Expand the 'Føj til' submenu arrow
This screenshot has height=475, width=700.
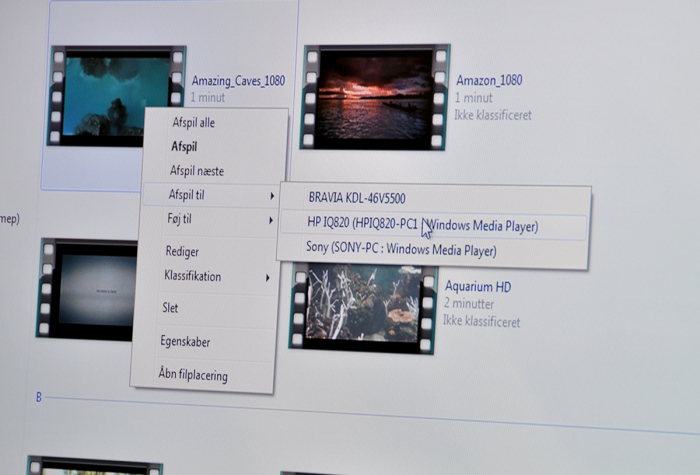click(271, 220)
